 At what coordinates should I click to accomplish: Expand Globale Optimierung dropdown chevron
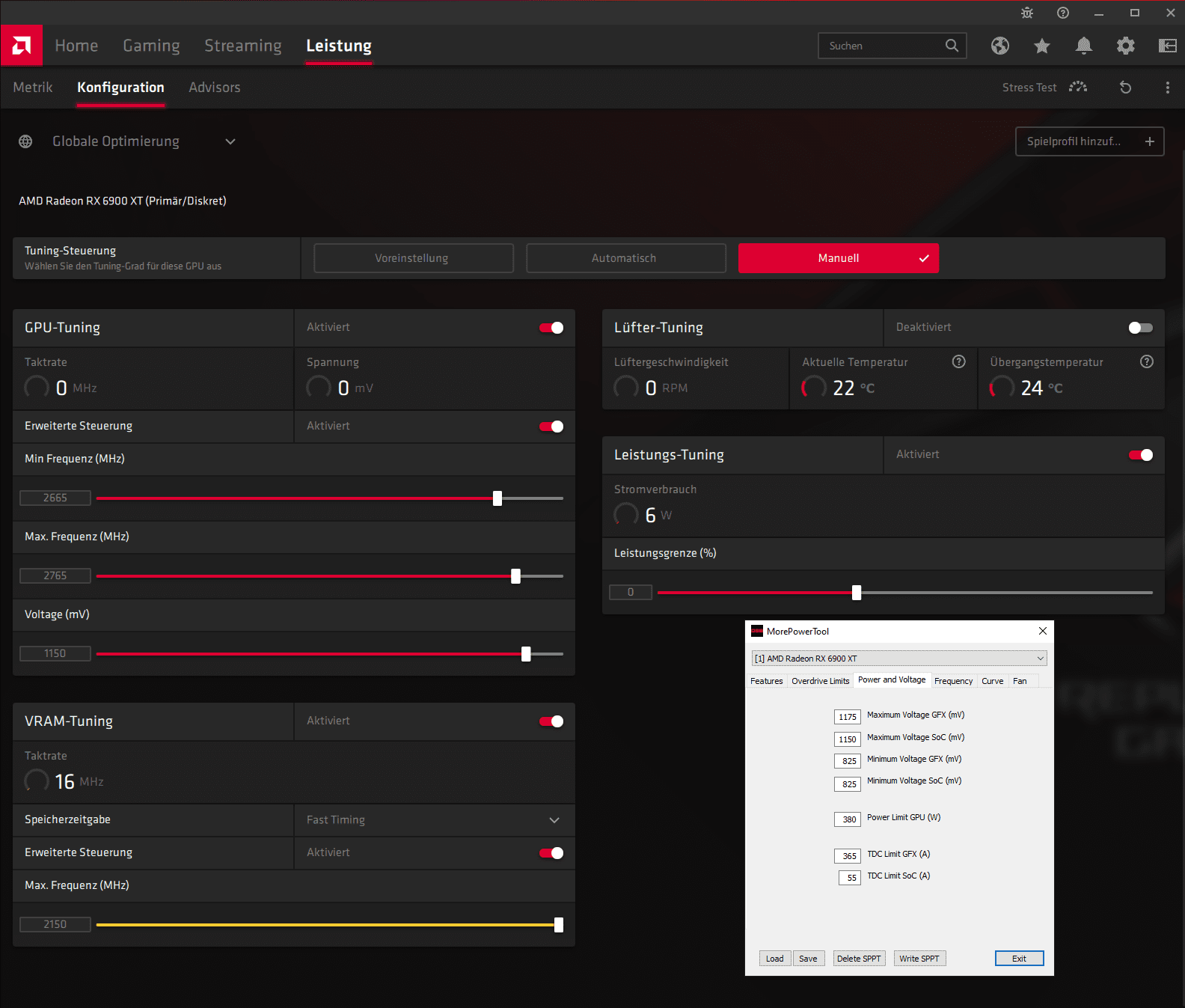(x=230, y=141)
